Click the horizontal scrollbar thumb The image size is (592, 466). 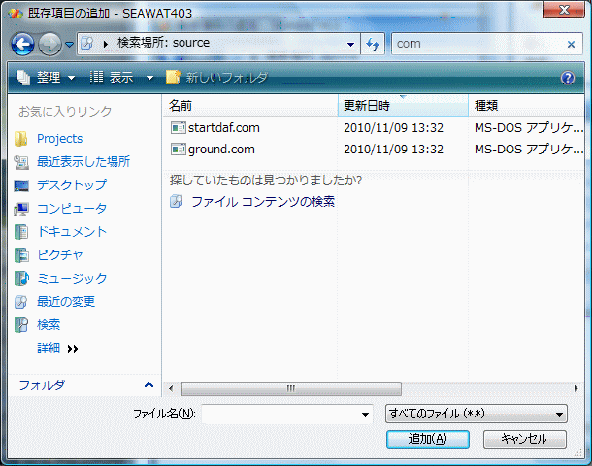(x=291, y=388)
